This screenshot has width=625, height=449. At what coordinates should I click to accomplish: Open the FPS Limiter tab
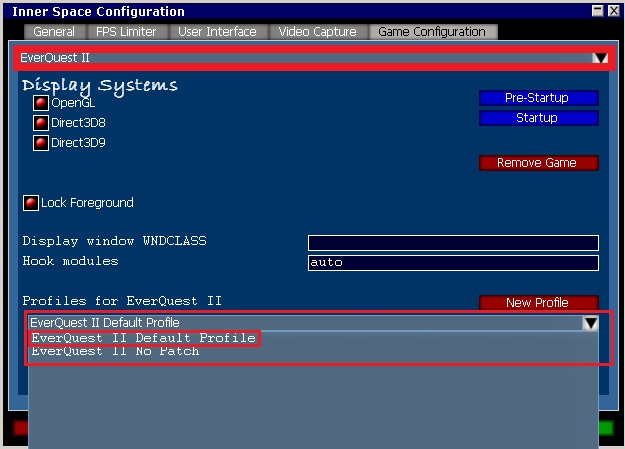126,32
